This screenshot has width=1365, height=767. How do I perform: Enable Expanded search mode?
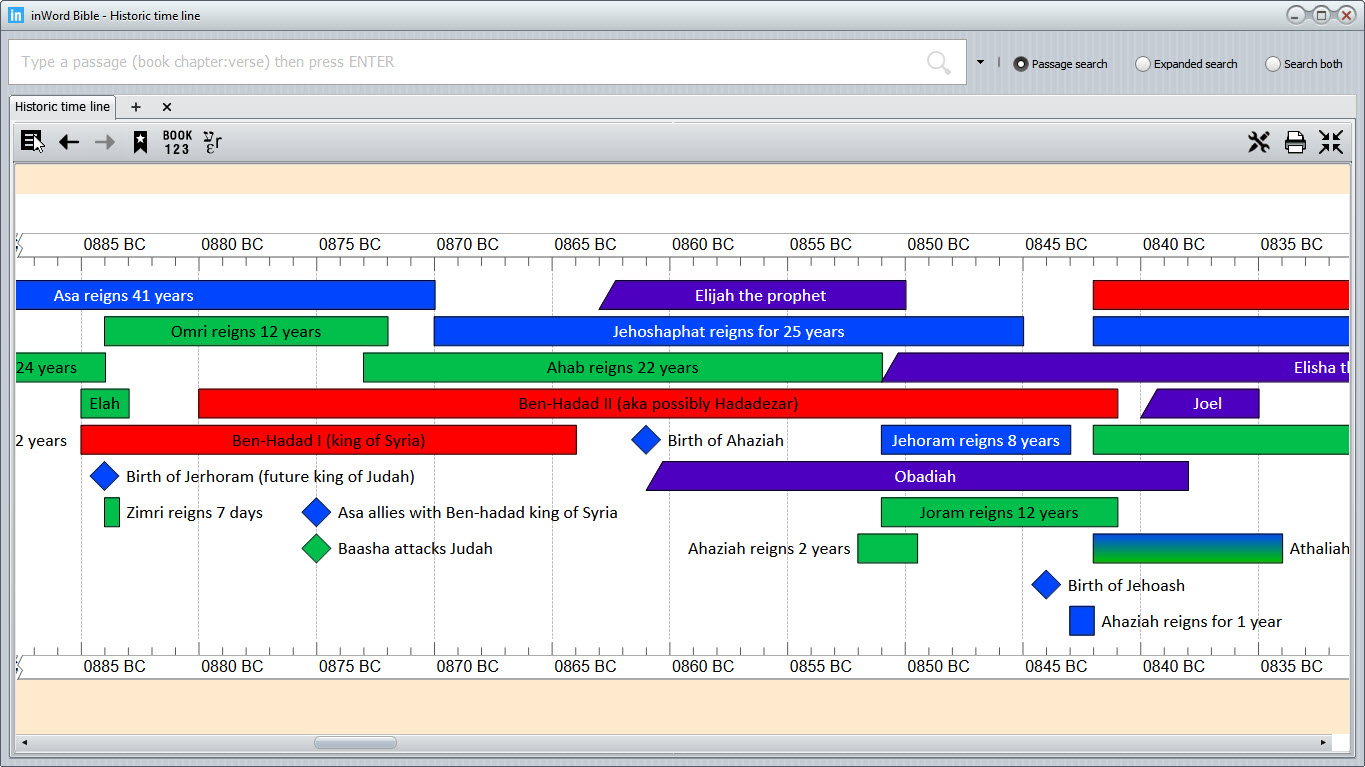[x=1142, y=63]
